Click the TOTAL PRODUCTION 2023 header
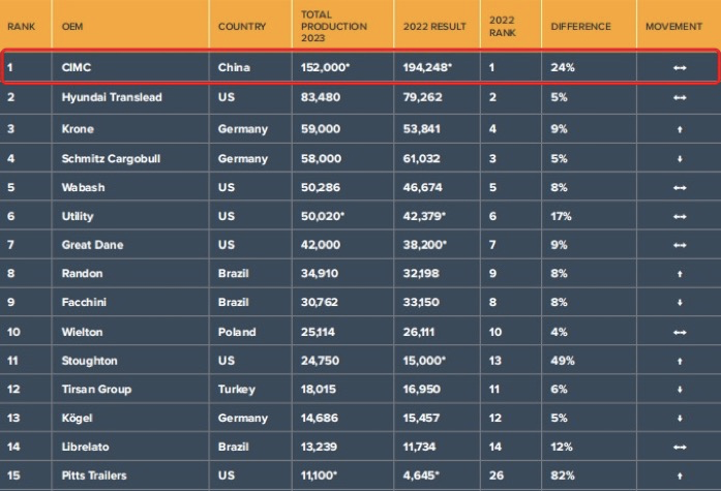This screenshot has width=721, height=491. (x=333, y=26)
